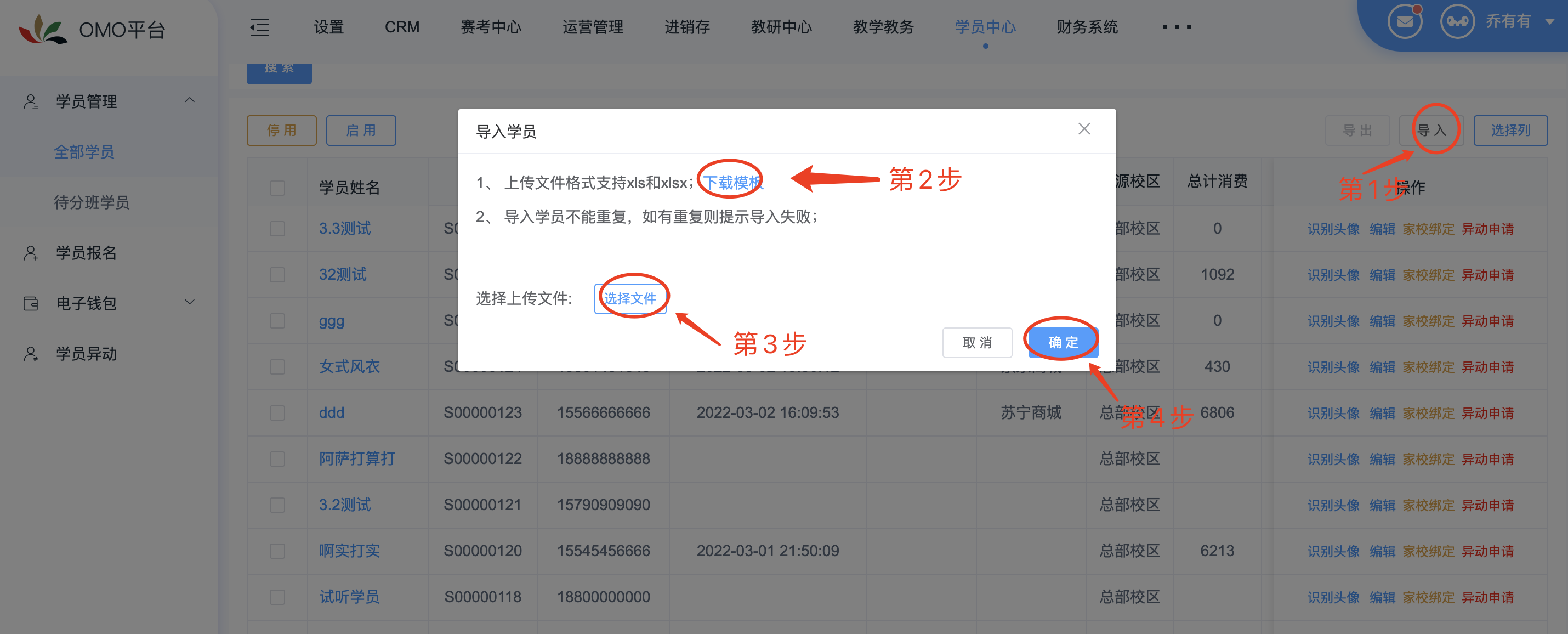Click 识别头像 for the 阿萨打算打 row

point(1334,459)
